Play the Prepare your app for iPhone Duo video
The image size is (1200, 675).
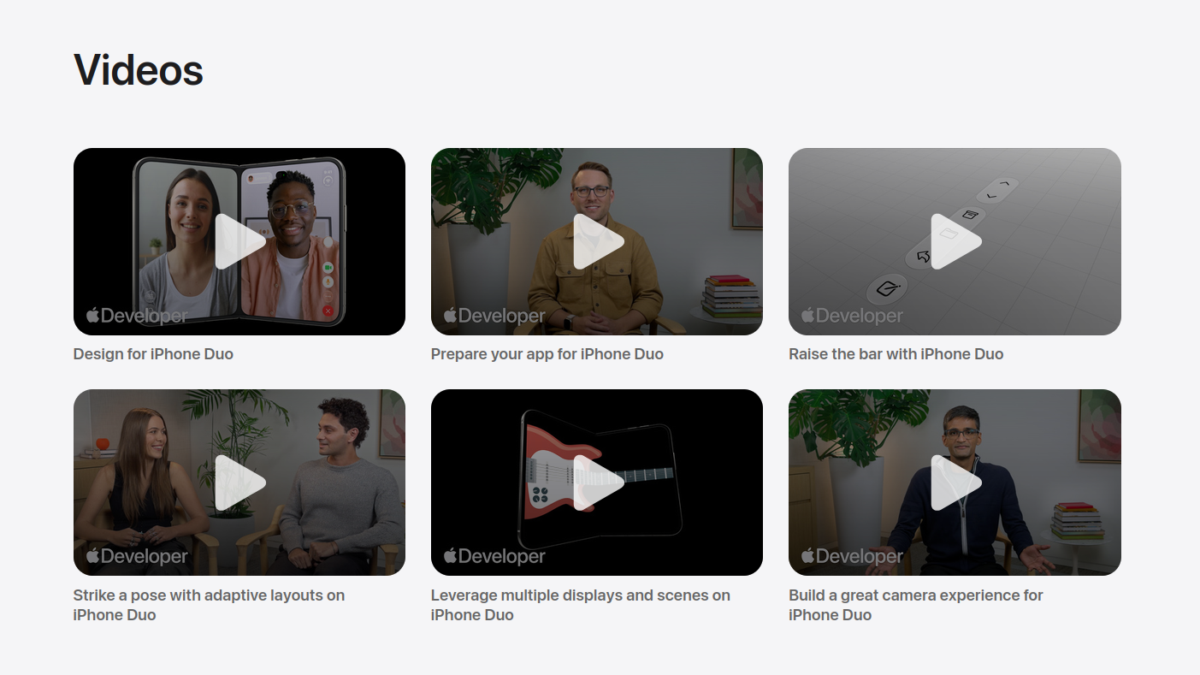click(x=597, y=241)
